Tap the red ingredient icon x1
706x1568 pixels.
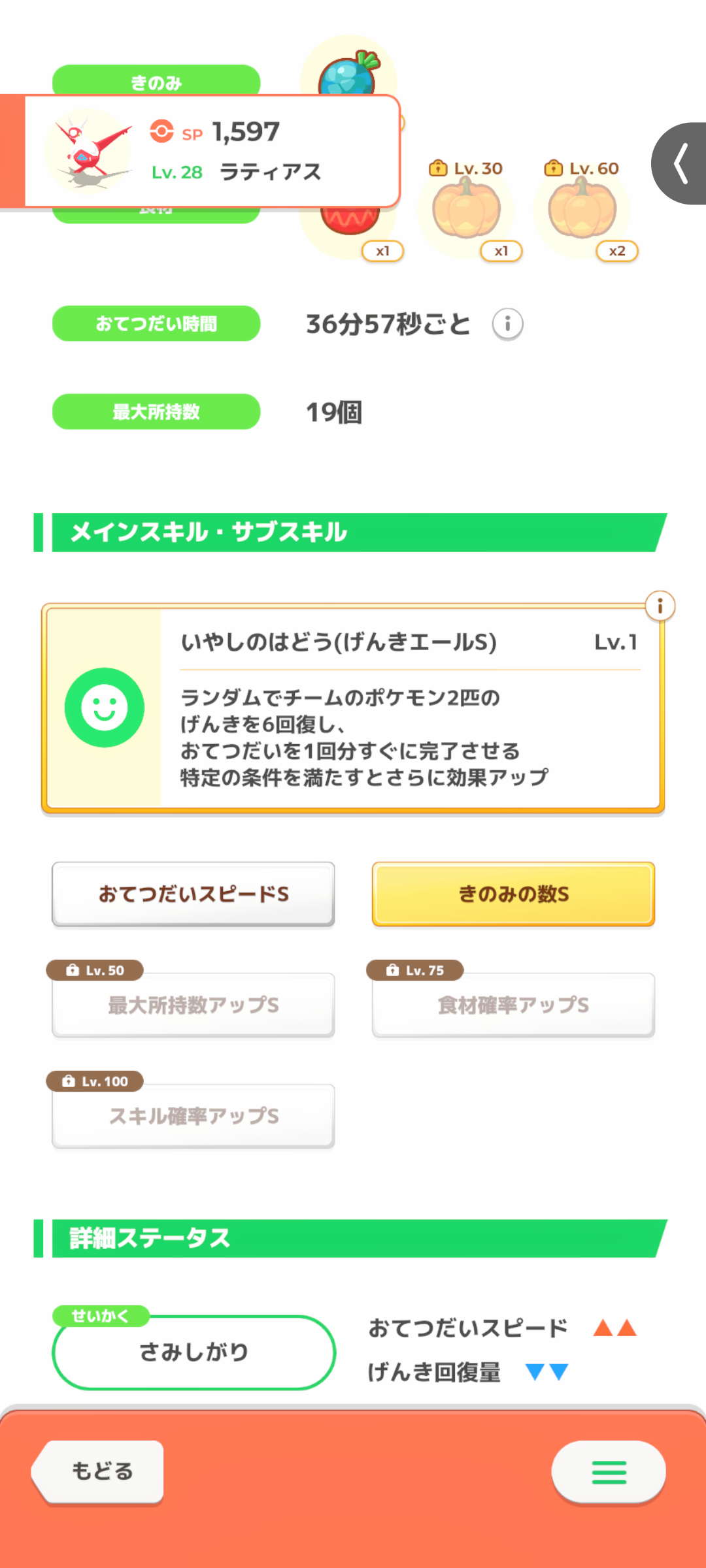point(350,225)
